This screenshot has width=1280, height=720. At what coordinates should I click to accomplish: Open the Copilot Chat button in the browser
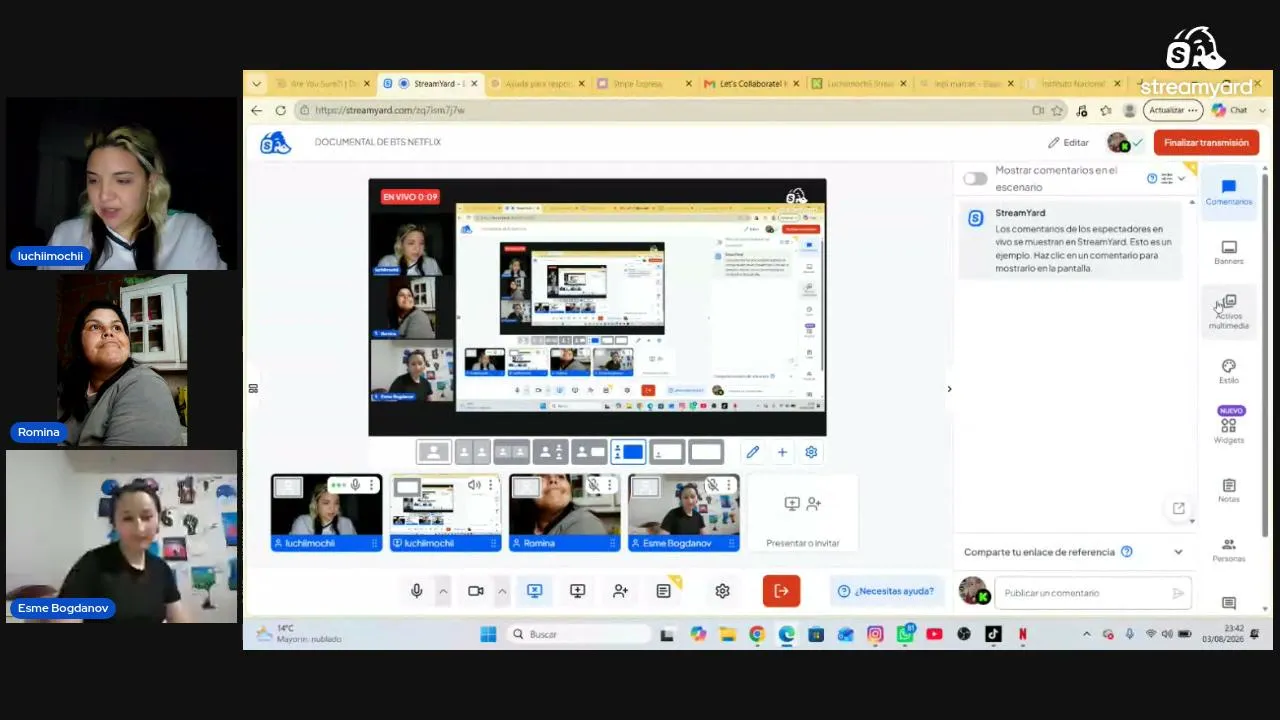(1230, 110)
